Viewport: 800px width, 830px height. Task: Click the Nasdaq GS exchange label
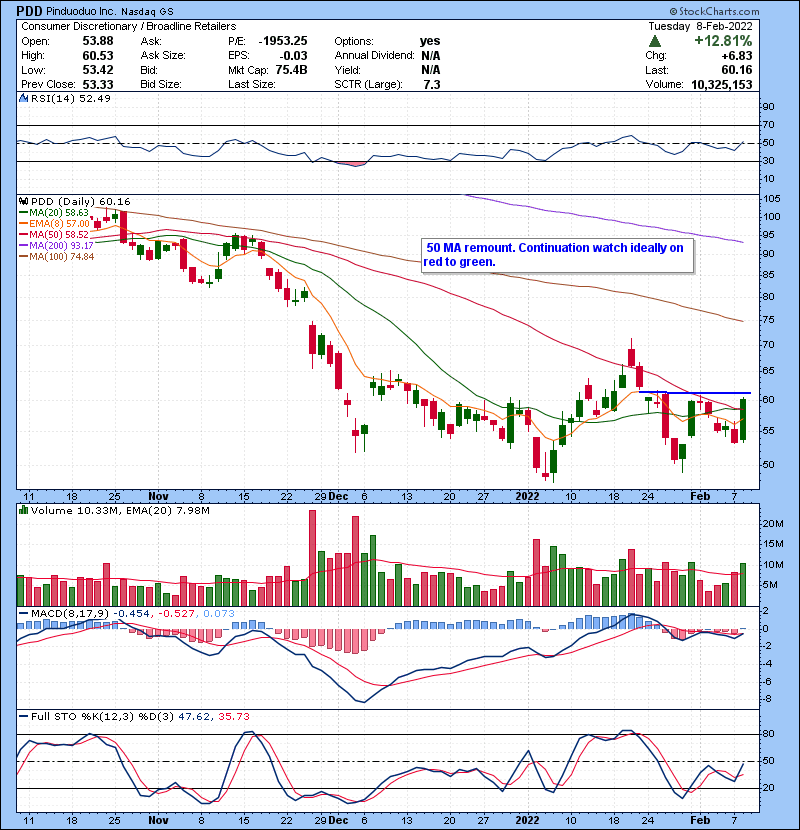147,12
